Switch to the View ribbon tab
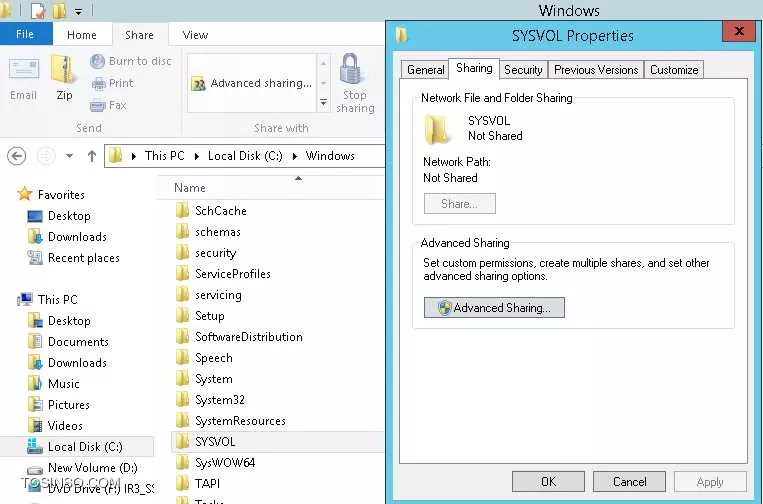Image resolution: width=763 pixels, height=504 pixels. click(195, 35)
